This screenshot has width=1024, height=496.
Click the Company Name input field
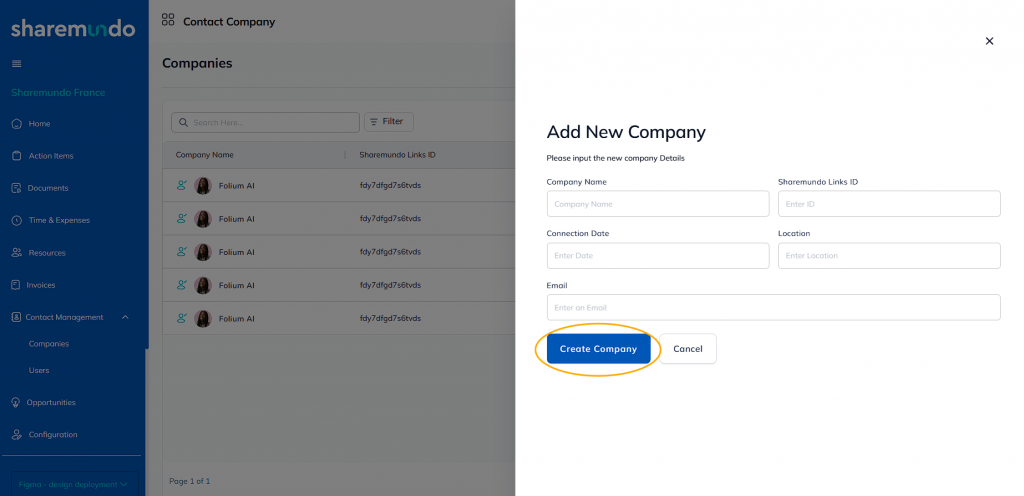click(657, 204)
